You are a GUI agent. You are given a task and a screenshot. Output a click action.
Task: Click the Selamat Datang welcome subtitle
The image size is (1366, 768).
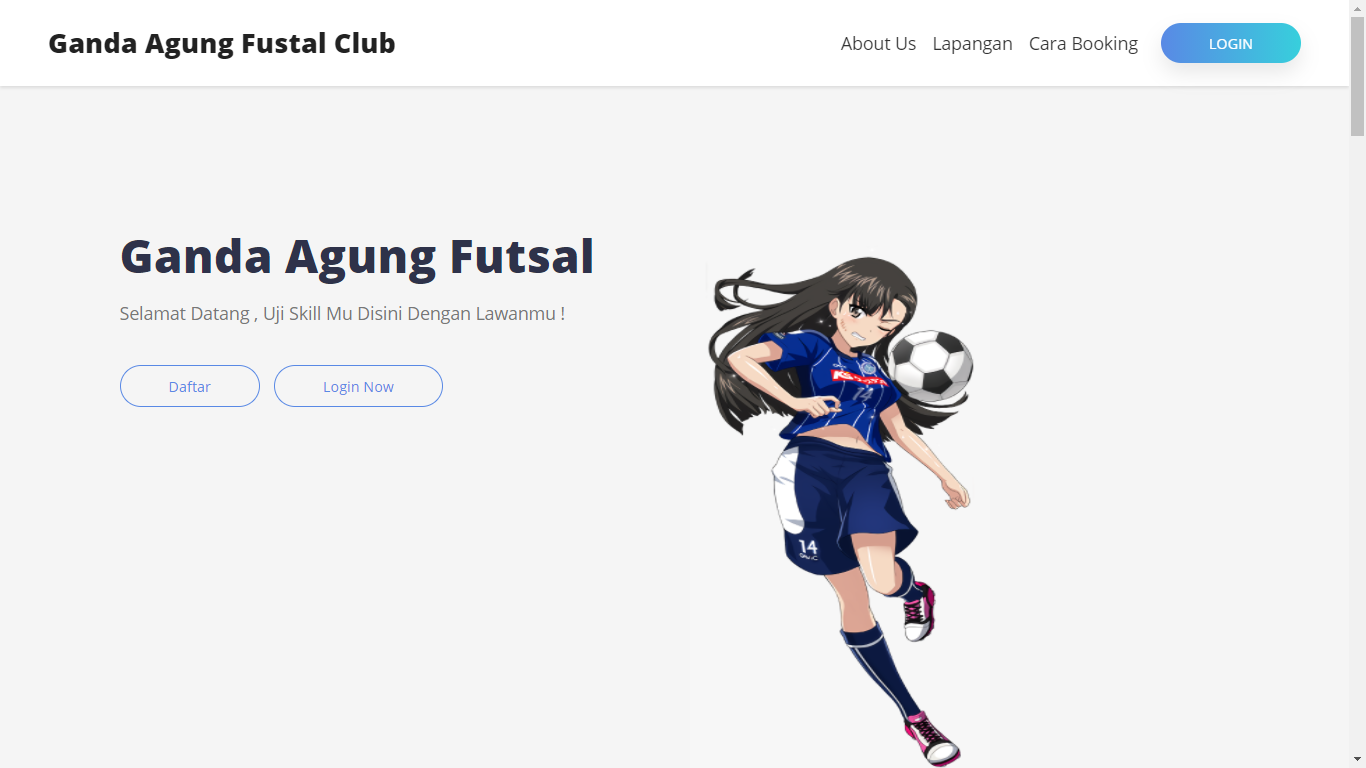[342, 313]
